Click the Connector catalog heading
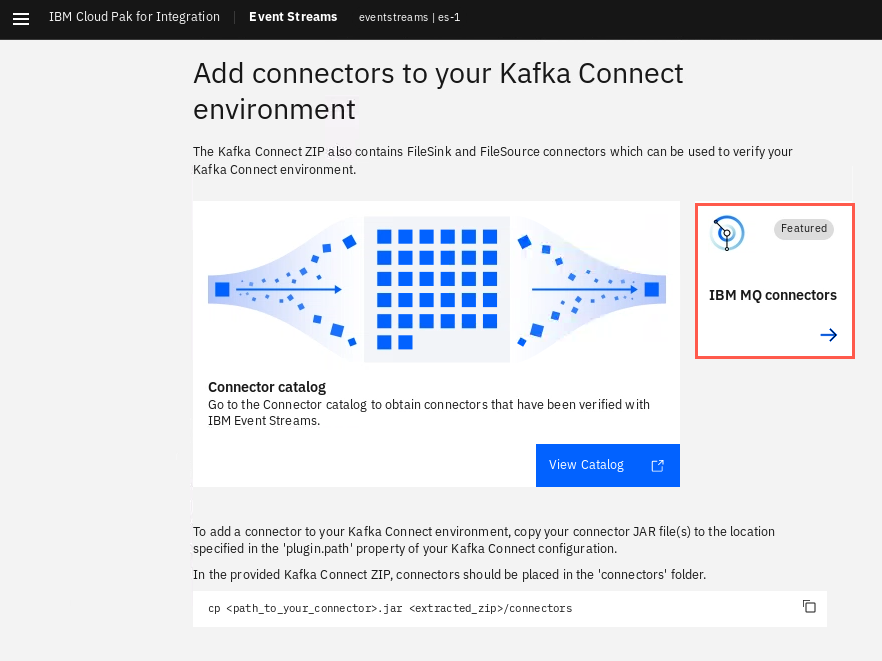The width and height of the screenshot is (882, 661). click(267, 387)
